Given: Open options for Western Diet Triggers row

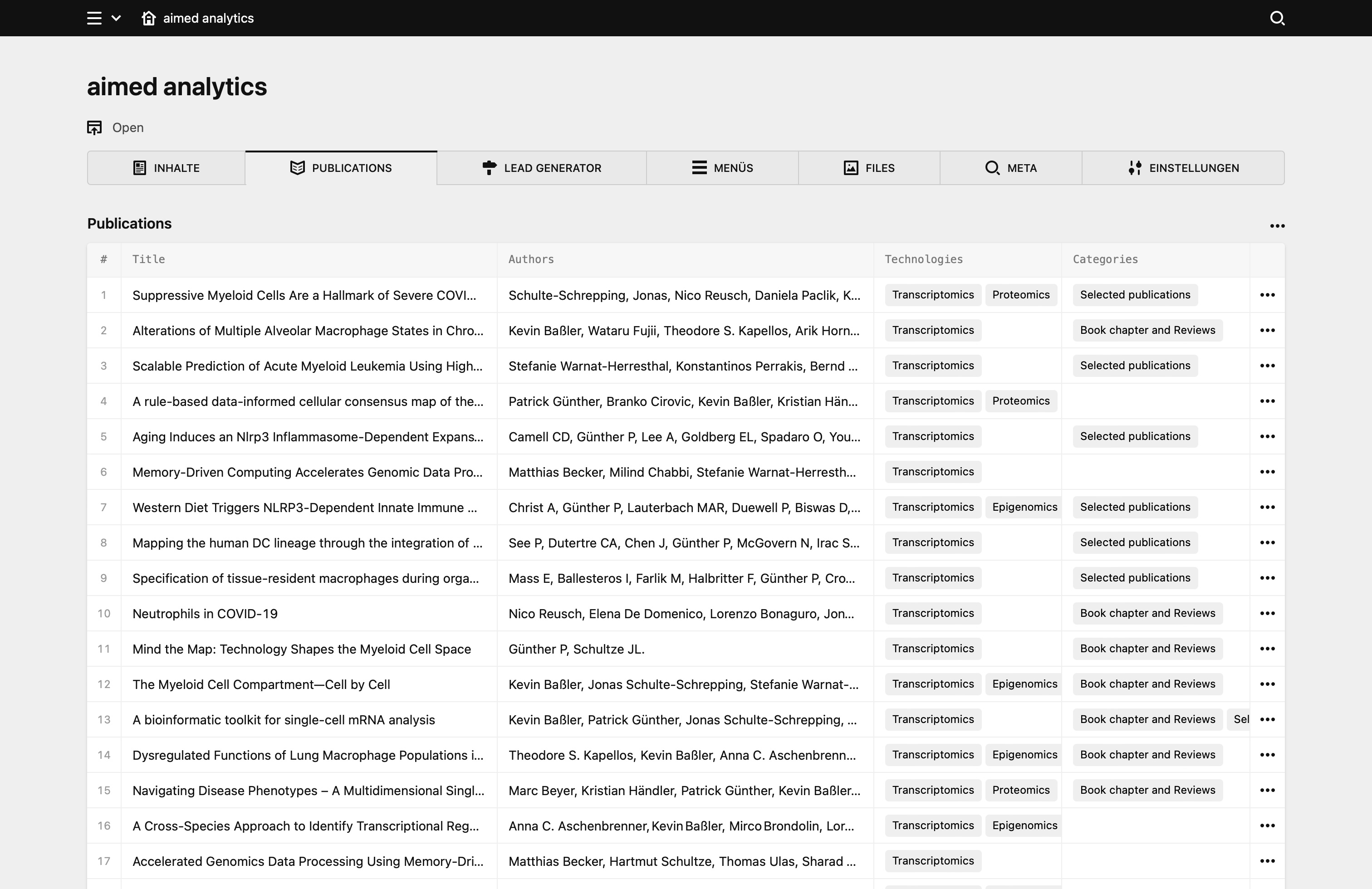Looking at the screenshot, I should [1267, 507].
